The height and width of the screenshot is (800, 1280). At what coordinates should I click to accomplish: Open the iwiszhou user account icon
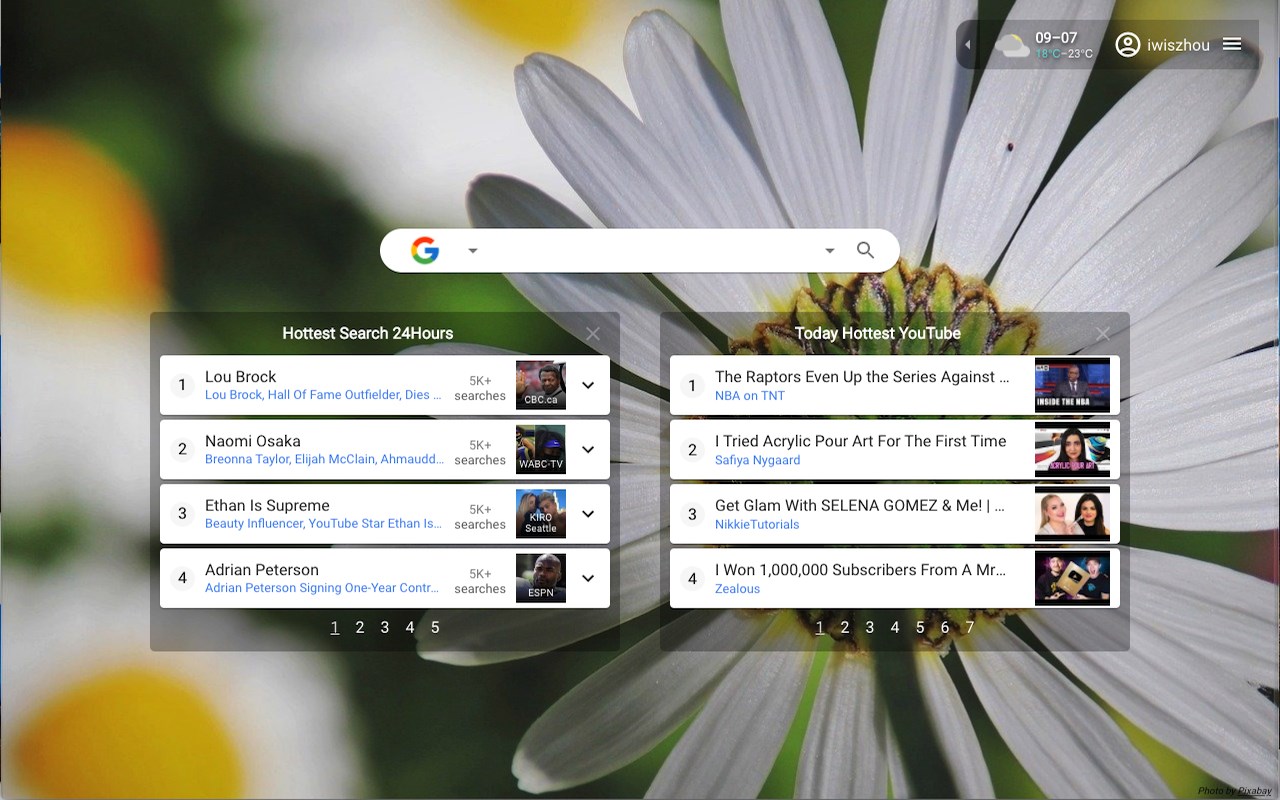(1128, 45)
